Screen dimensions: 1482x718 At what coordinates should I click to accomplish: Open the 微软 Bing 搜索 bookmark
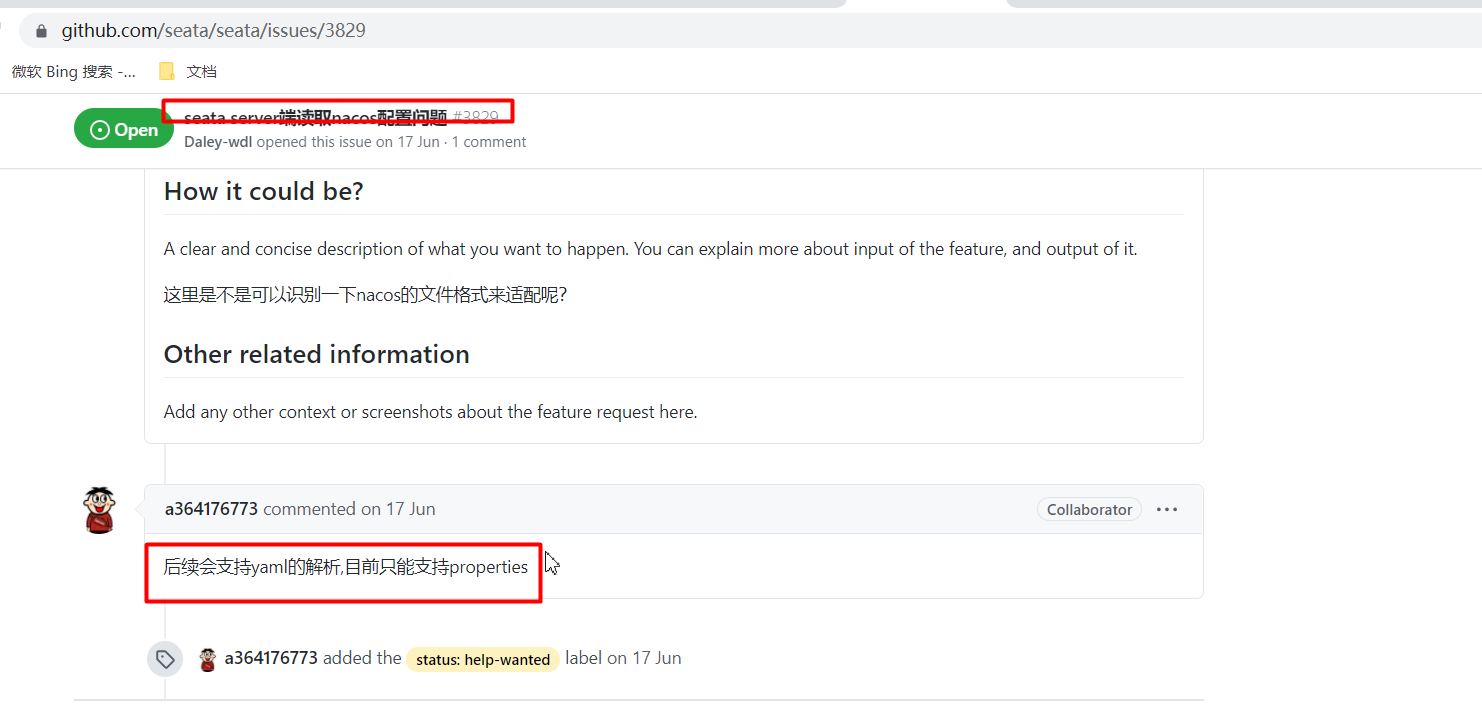[74, 71]
